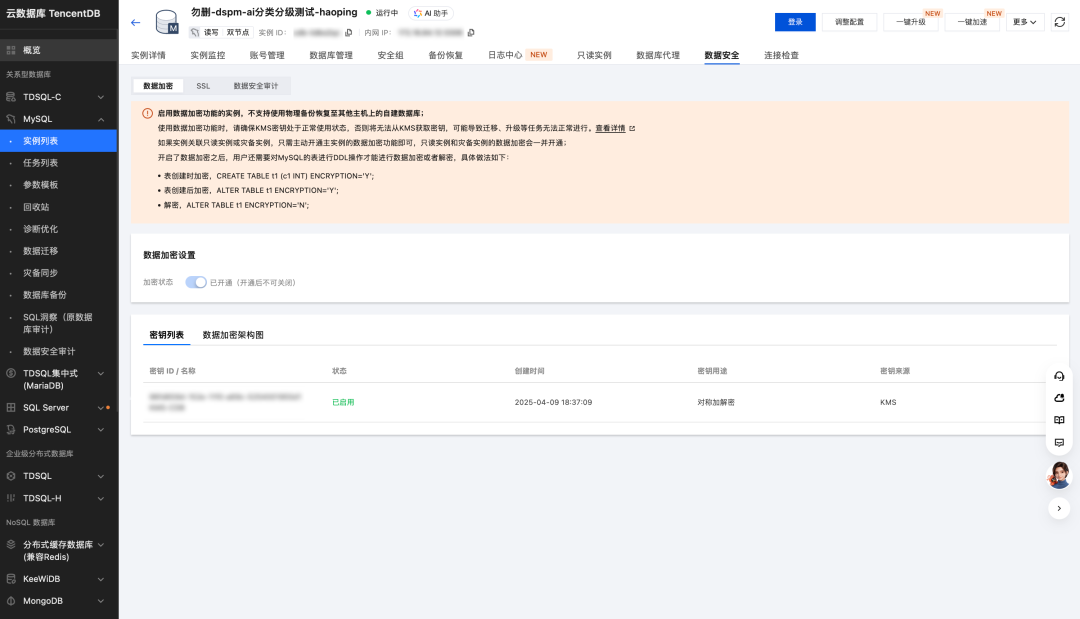Open the 更多 dropdown menu
1080x619 pixels.
click(1025, 22)
